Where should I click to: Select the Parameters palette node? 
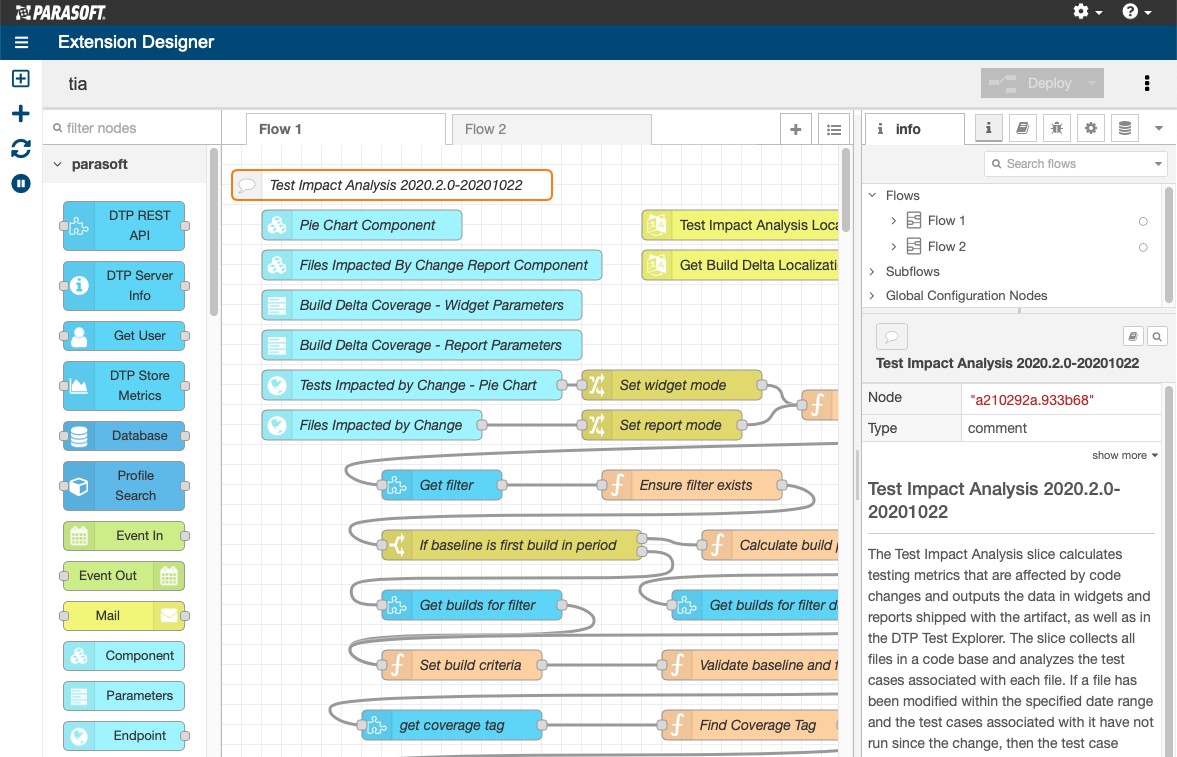tap(124, 695)
